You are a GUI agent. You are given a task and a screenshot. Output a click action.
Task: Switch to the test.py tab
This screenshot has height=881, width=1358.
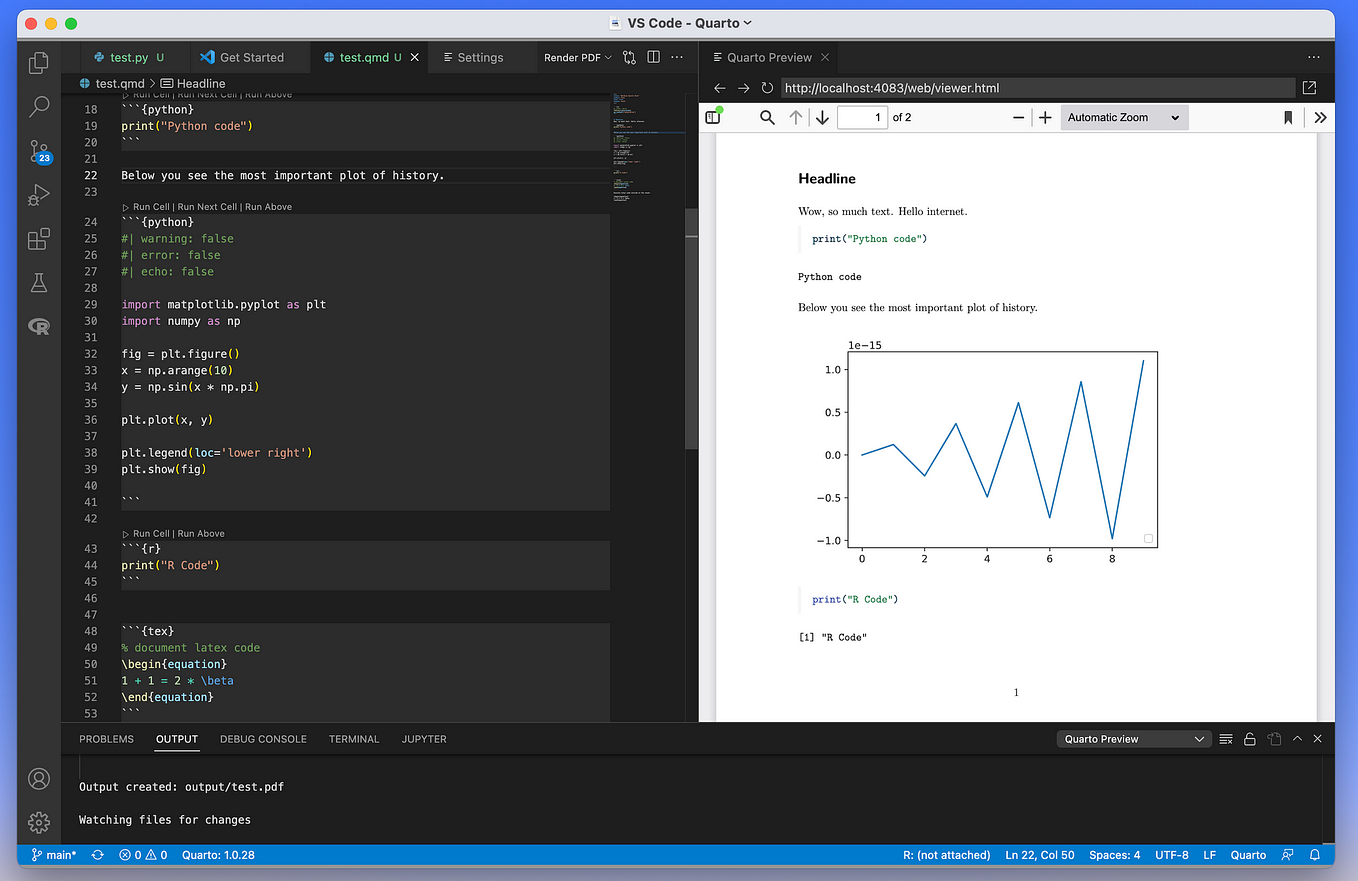click(129, 57)
